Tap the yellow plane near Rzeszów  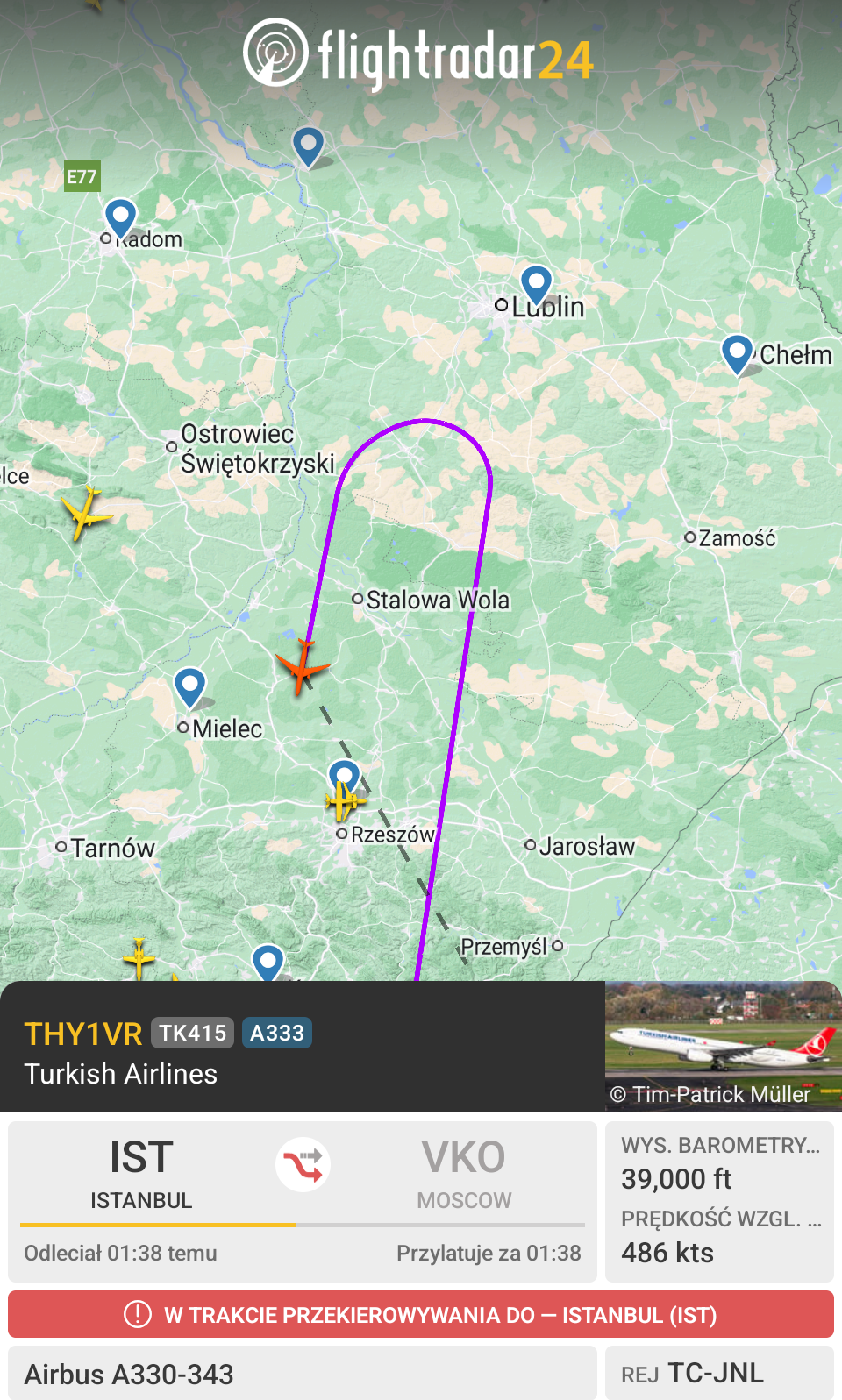coord(345,800)
